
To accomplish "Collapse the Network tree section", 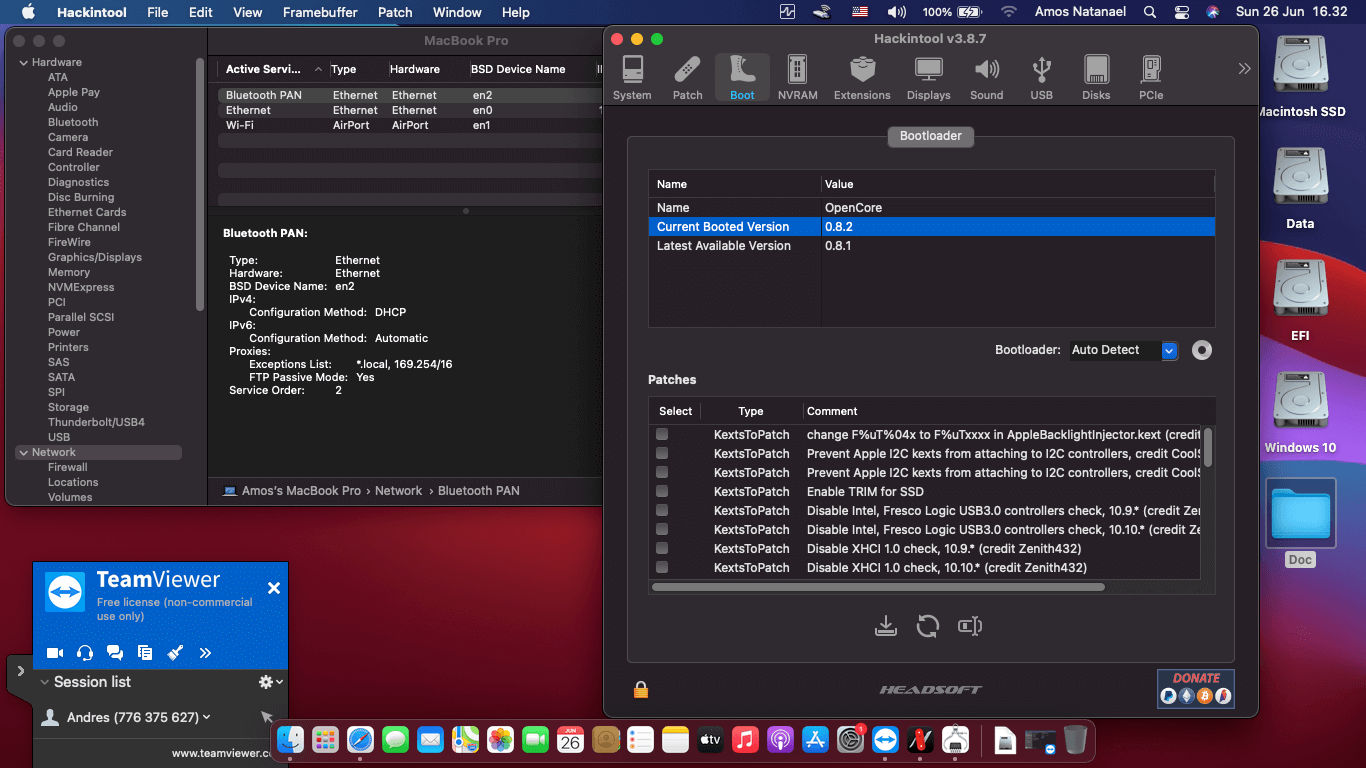I will (x=23, y=452).
